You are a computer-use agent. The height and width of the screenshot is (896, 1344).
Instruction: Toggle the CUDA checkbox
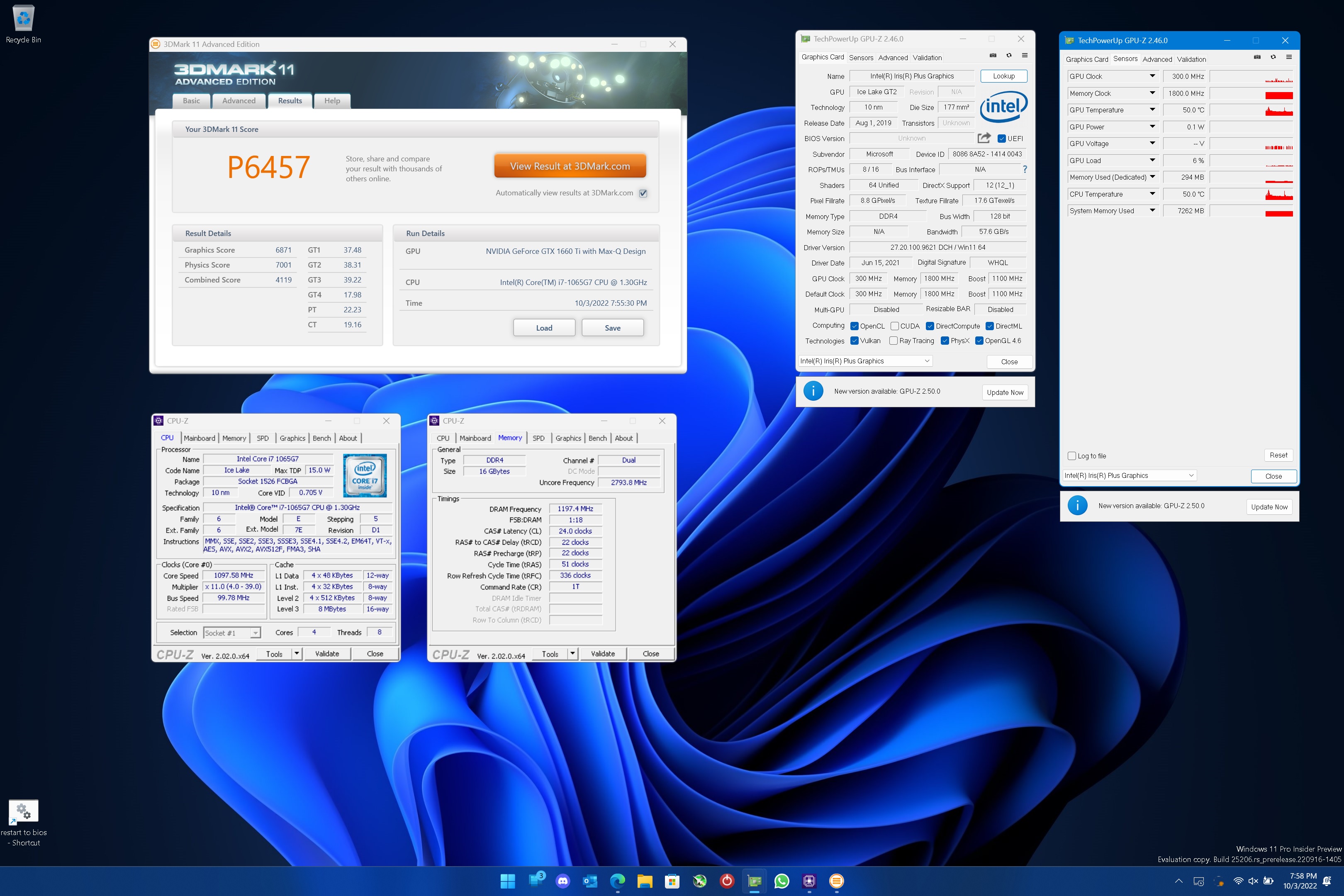pyautogui.click(x=895, y=326)
